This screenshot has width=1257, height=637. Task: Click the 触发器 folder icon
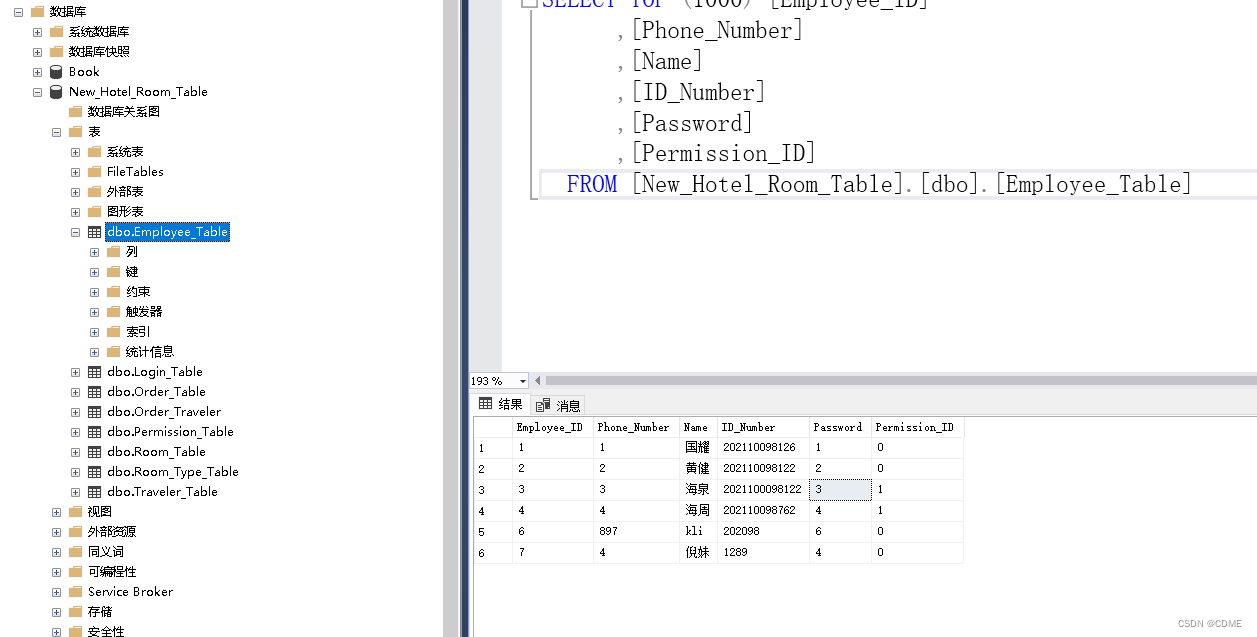tap(113, 312)
